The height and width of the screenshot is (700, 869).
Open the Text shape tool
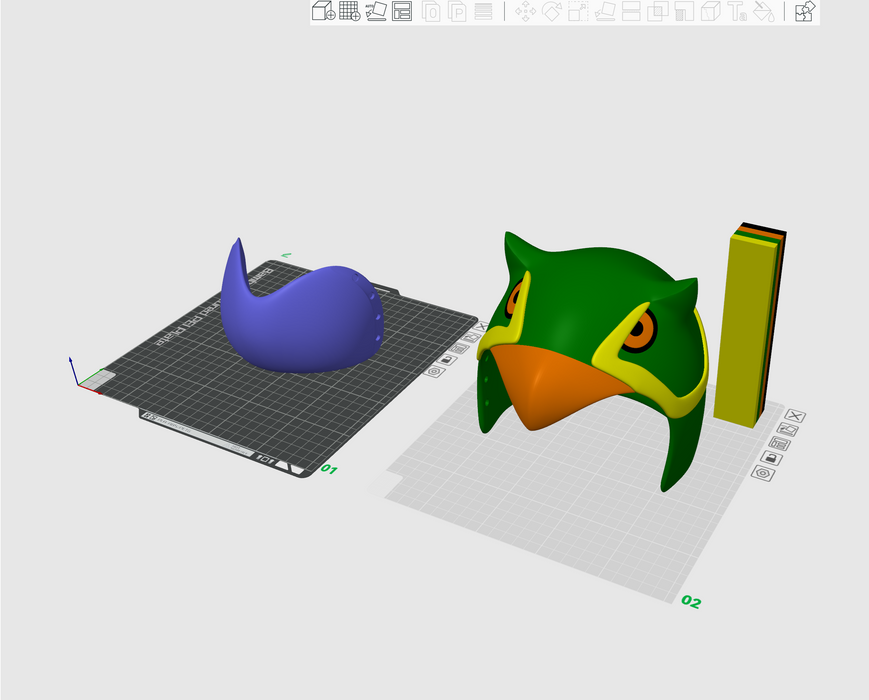pyautogui.click(x=737, y=12)
